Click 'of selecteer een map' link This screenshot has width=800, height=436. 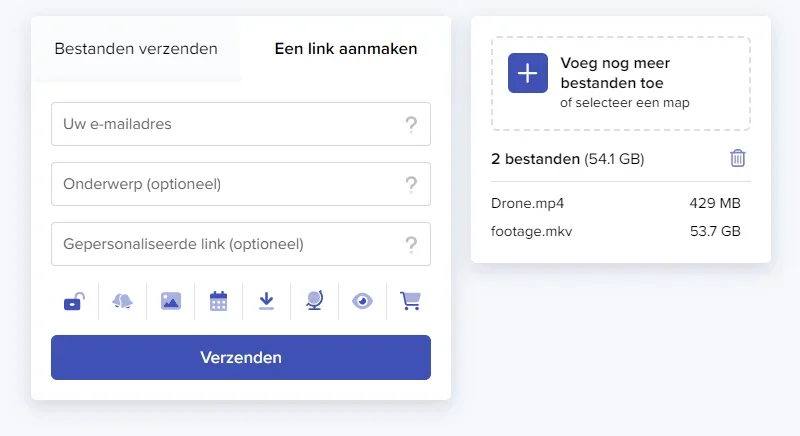tap(625, 102)
